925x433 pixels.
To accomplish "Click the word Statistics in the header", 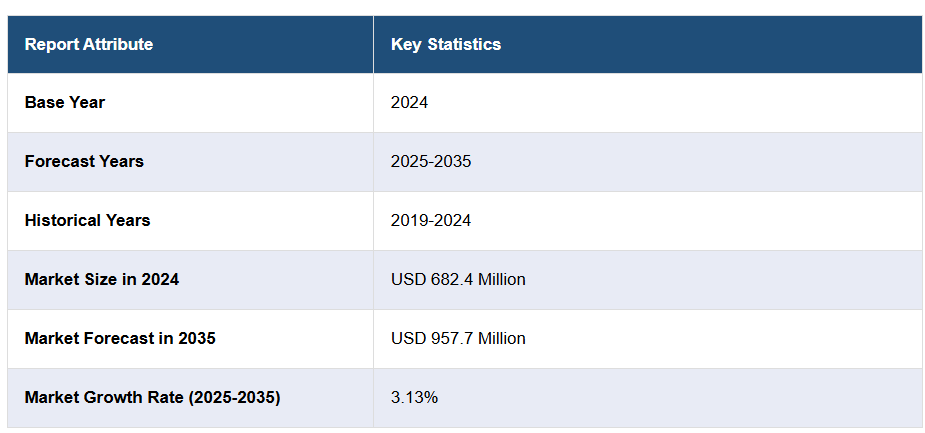I will coord(464,44).
